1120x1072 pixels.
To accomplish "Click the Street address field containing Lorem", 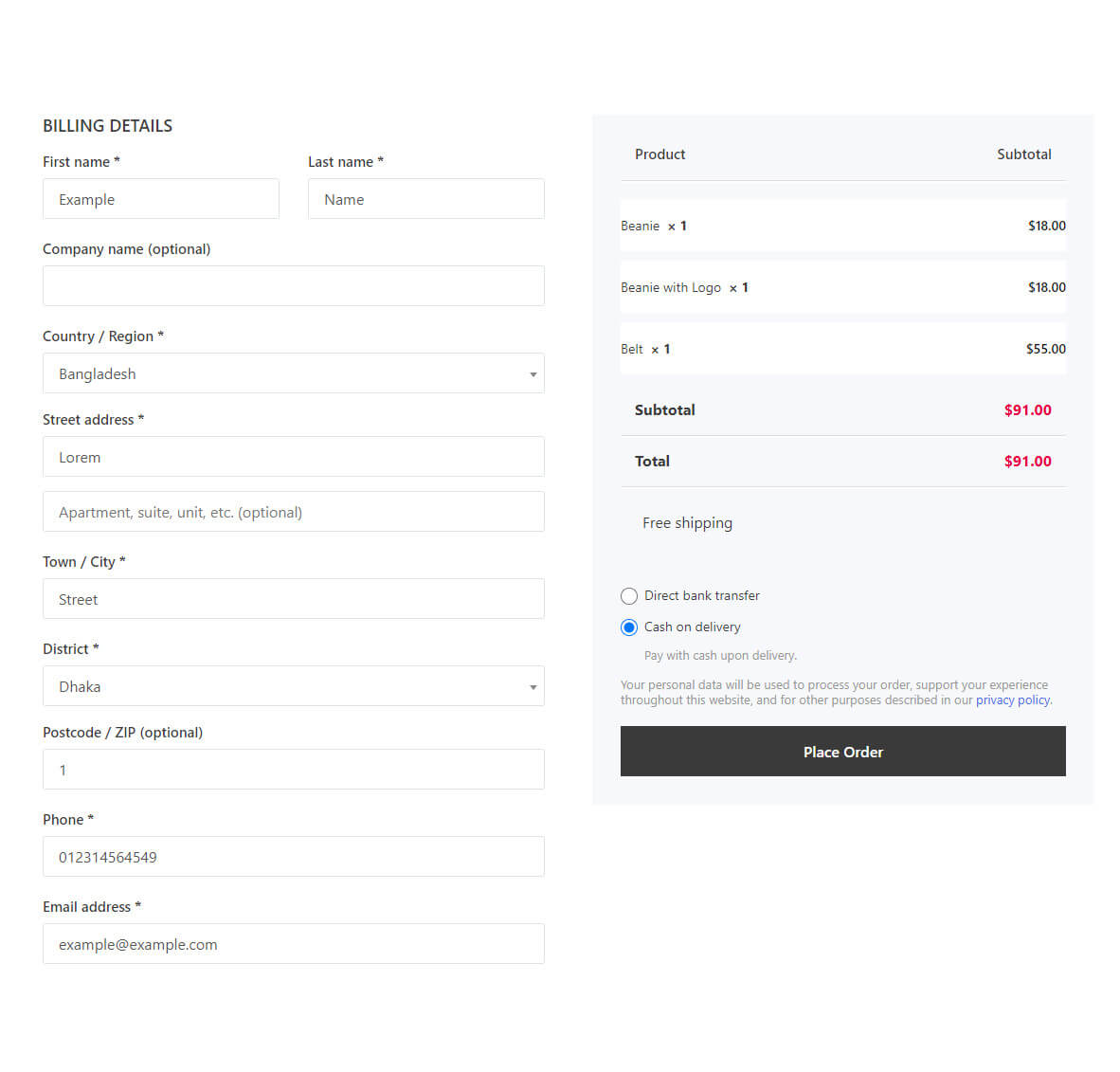I will click(x=294, y=458).
